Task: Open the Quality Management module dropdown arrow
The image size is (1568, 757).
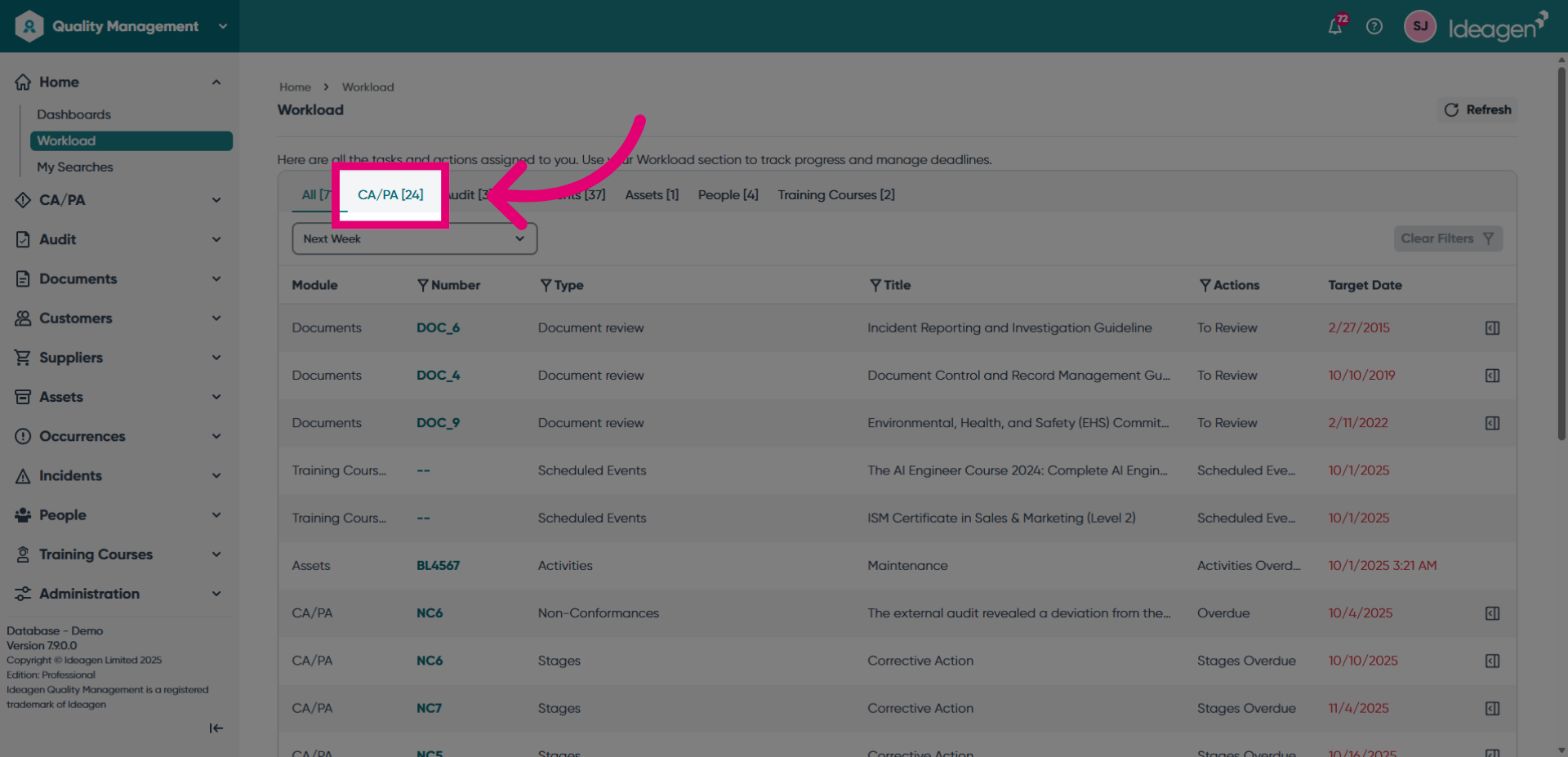Action: (x=223, y=26)
